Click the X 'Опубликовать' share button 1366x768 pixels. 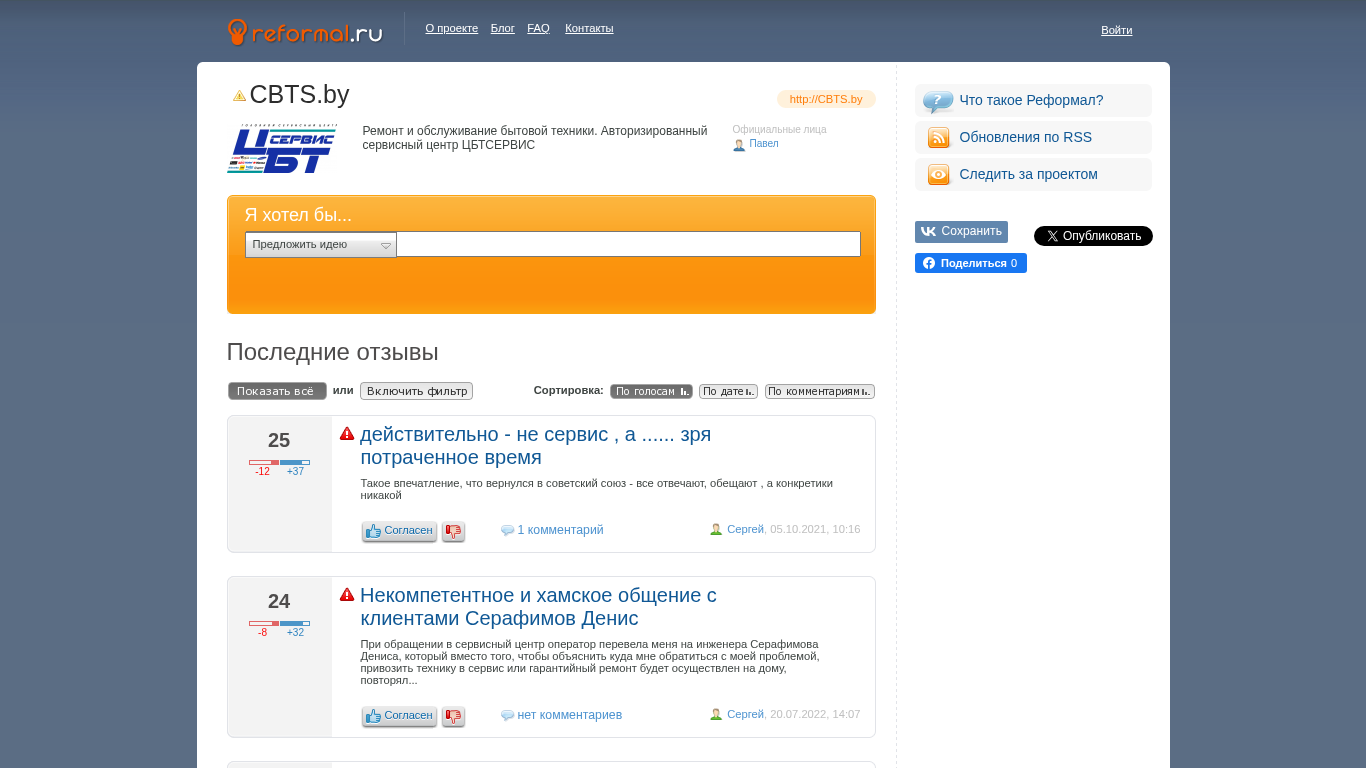tap(1093, 236)
